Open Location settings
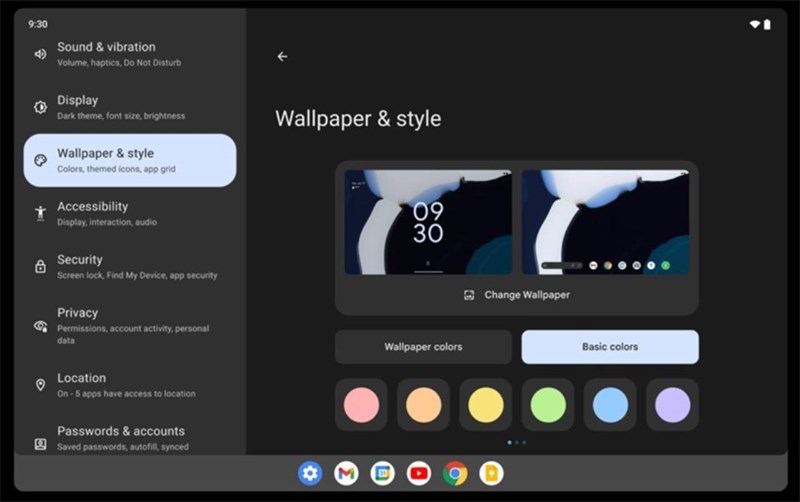The height and width of the screenshot is (502, 800). (x=130, y=385)
